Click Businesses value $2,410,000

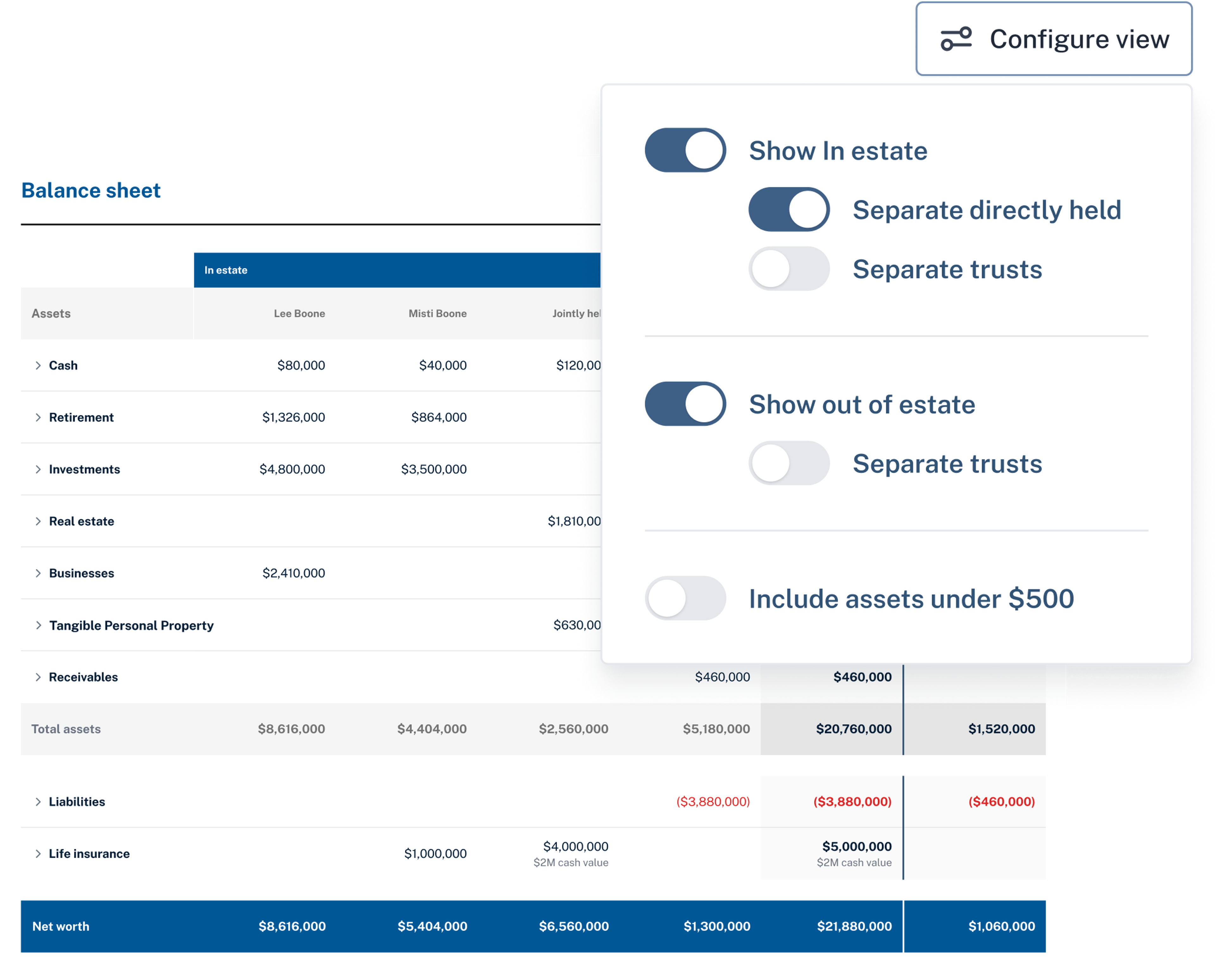pos(293,573)
